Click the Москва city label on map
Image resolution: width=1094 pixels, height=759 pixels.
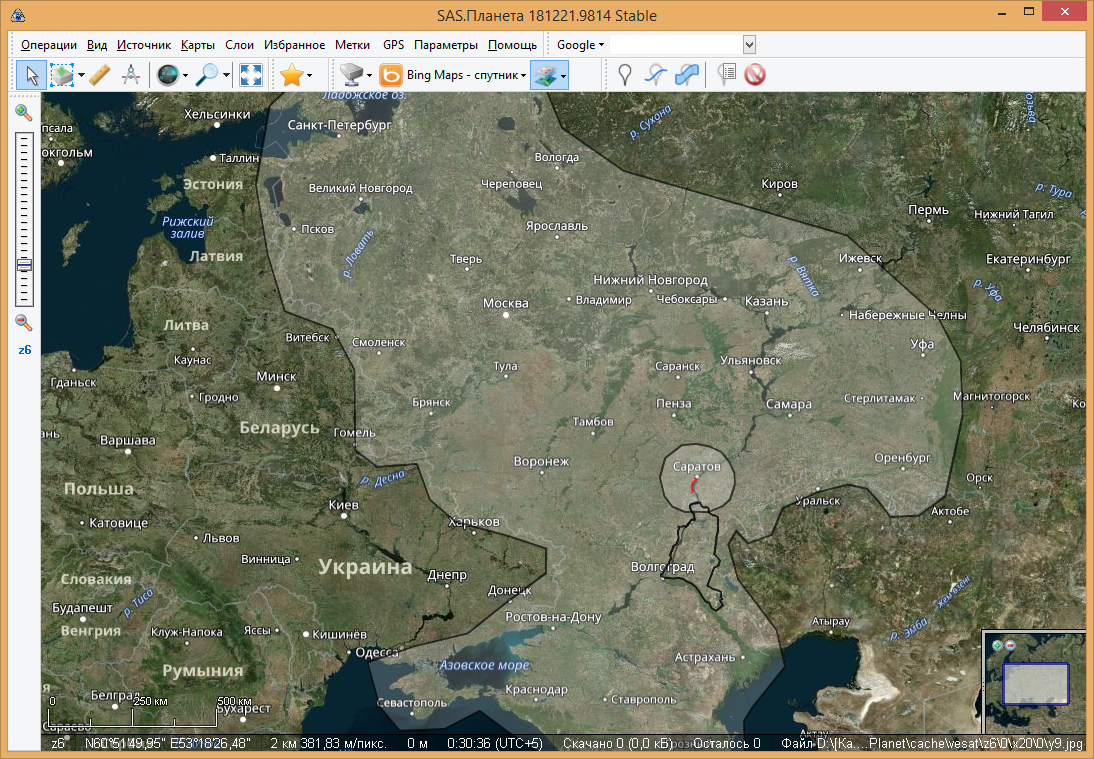[x=506, y=303]
